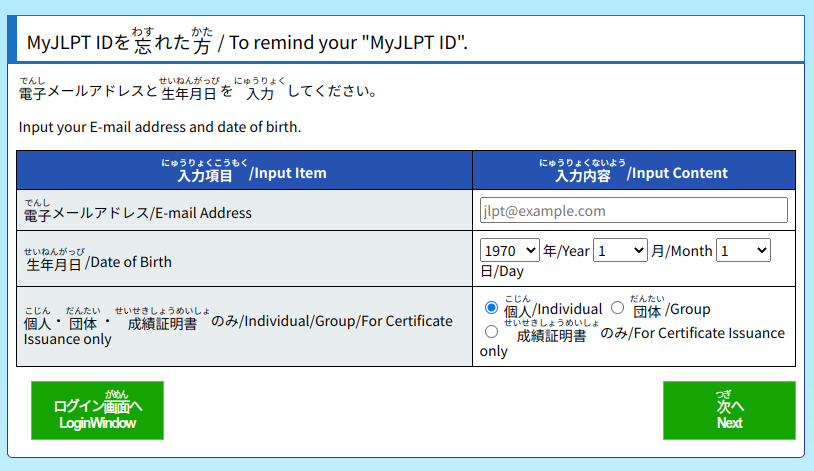The image size is (814, 471).
Task: Select For Certificate Issuance only radio button
Action: click(x=491, y=331)
